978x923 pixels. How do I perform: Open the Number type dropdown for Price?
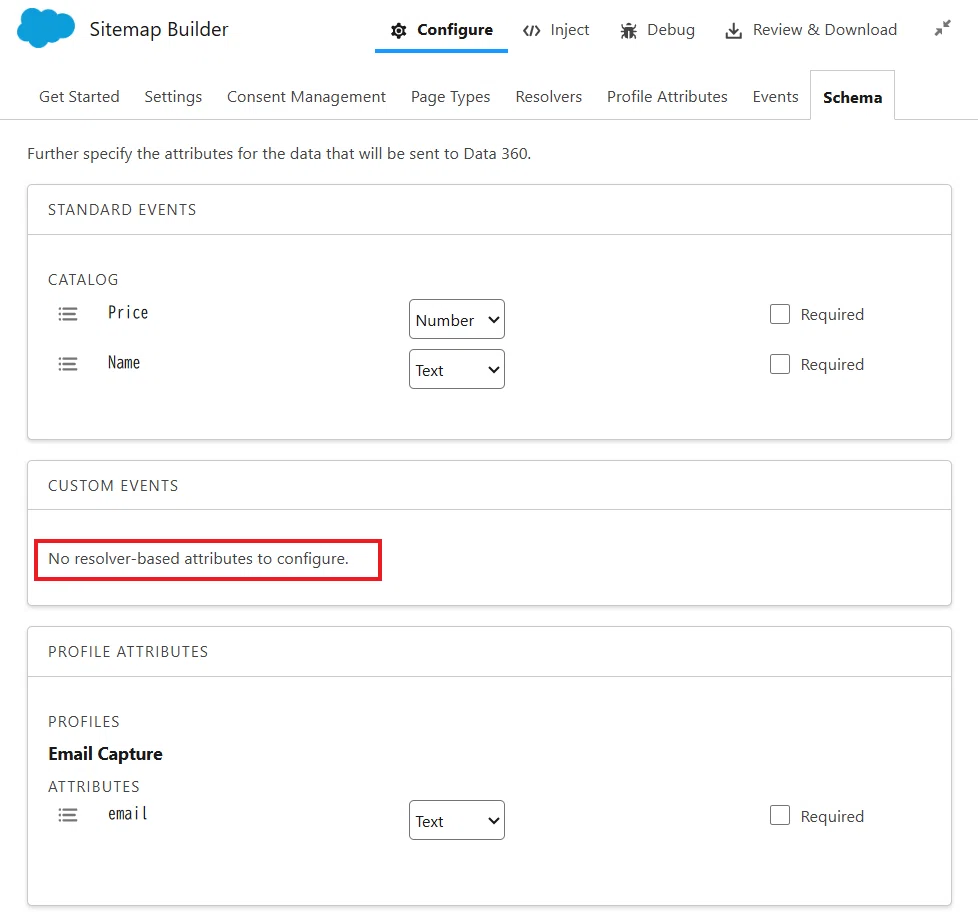457,319
